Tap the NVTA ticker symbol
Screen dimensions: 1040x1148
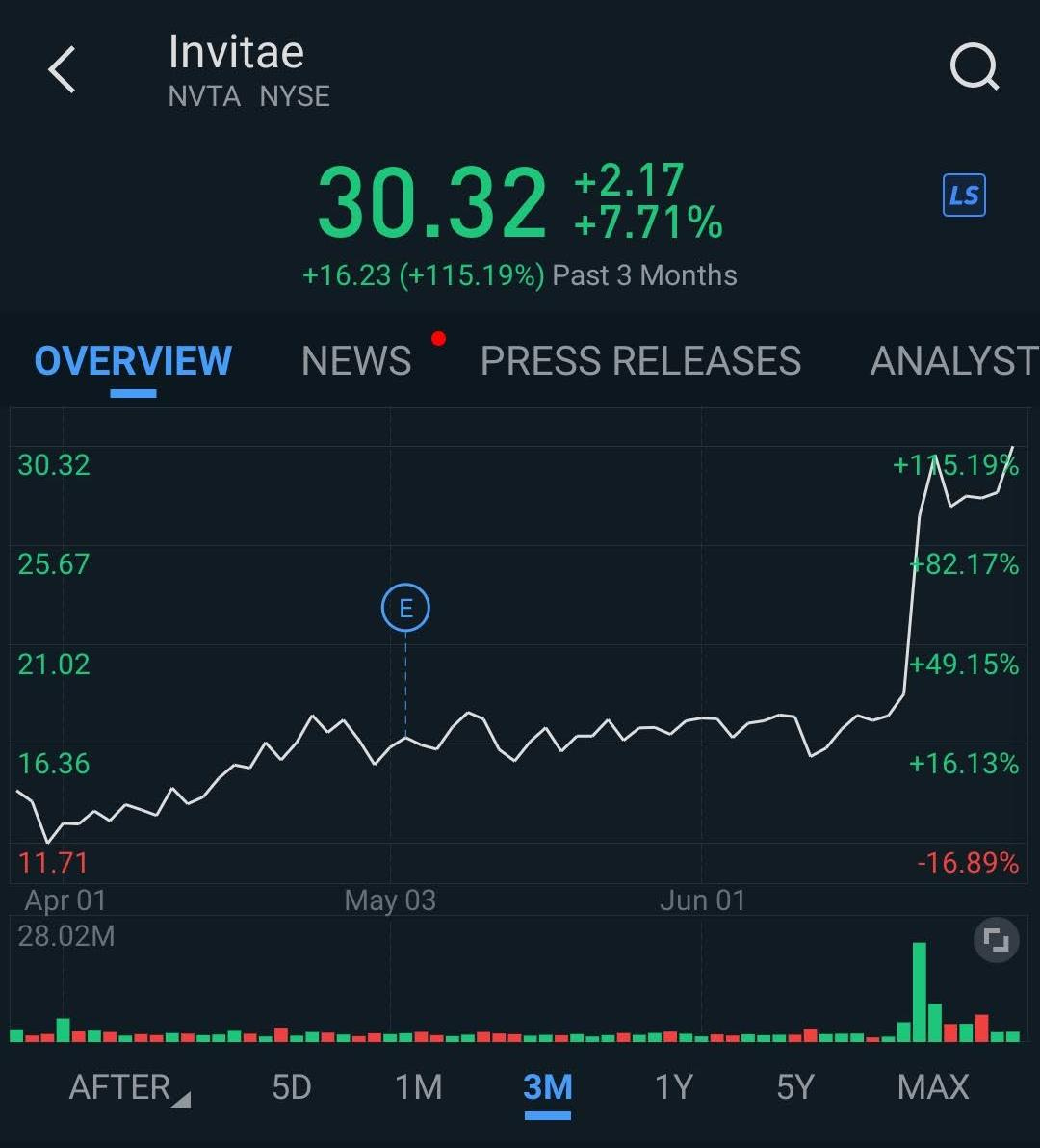[x=204, y=96]
